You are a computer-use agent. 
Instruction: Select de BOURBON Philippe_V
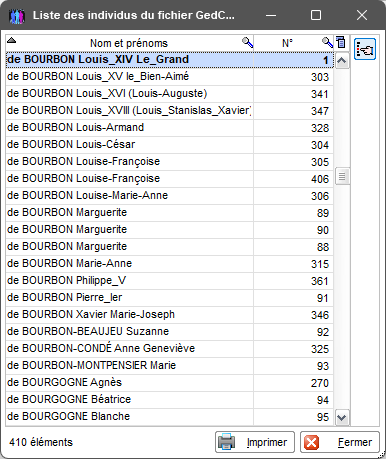point(169,281)
